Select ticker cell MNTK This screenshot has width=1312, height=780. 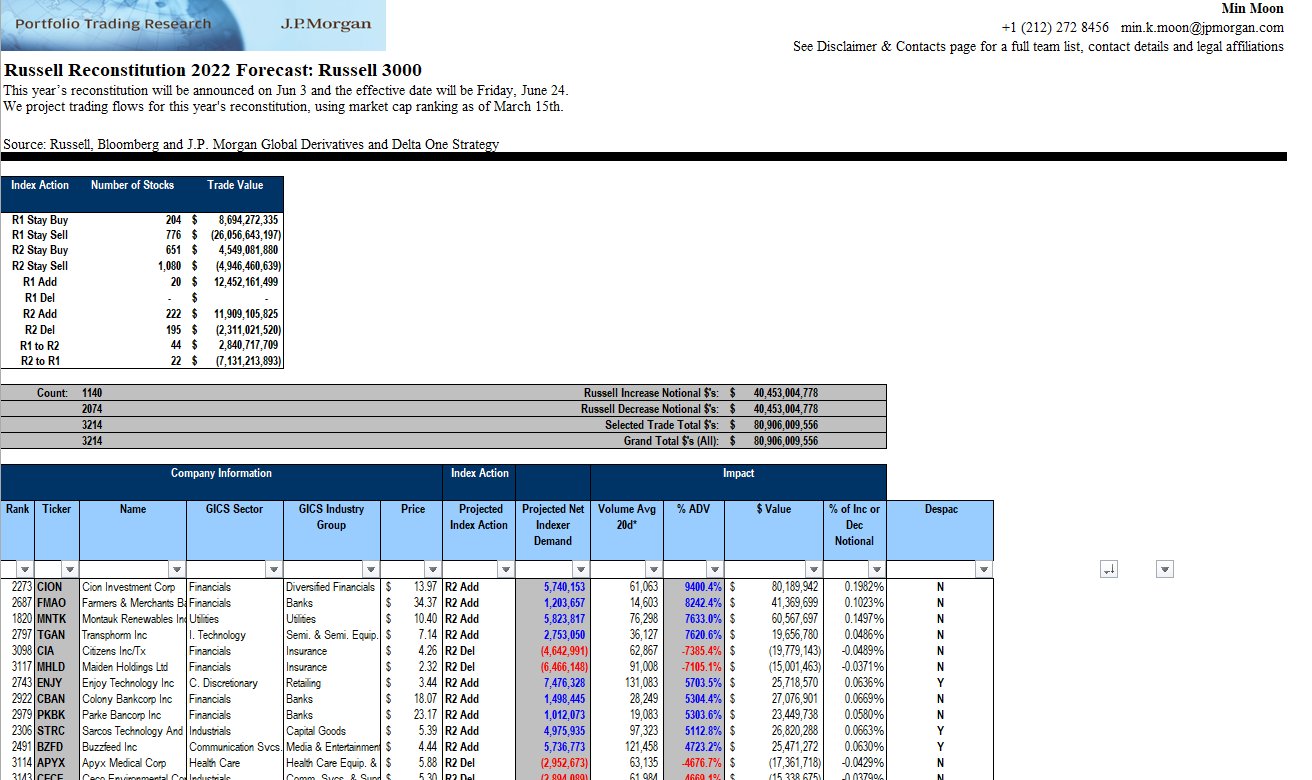coord(57,619)
